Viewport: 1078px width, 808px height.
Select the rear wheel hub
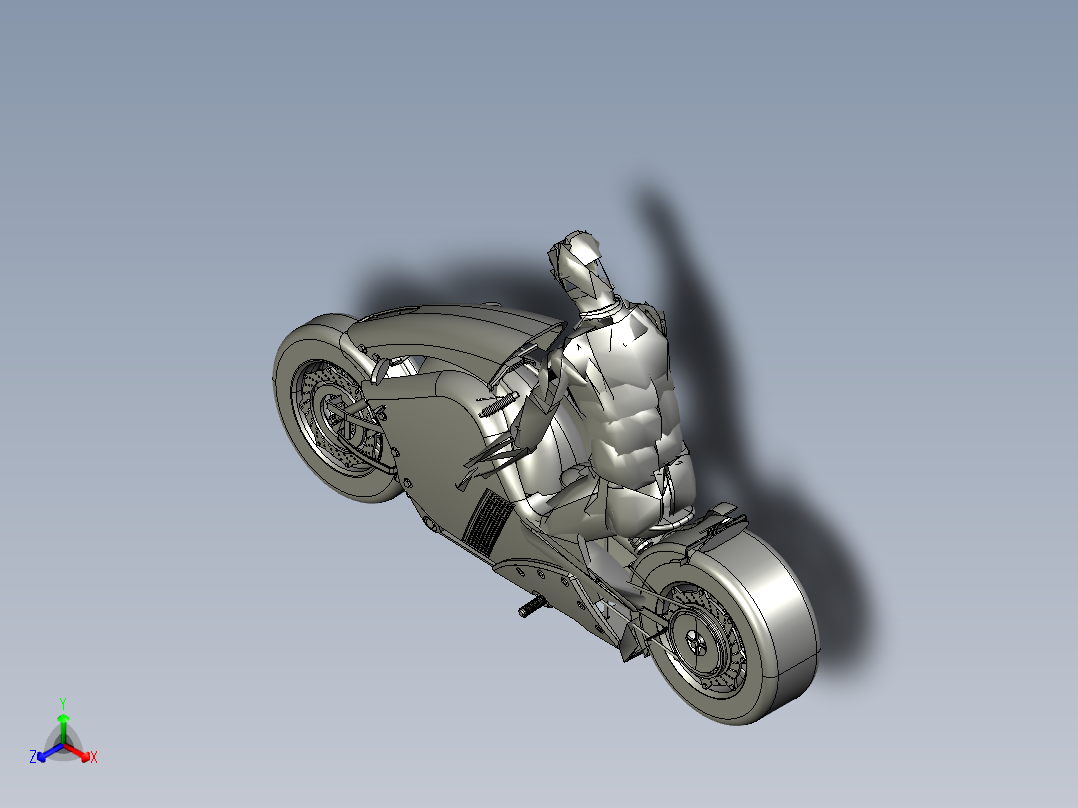pos(695,644)
